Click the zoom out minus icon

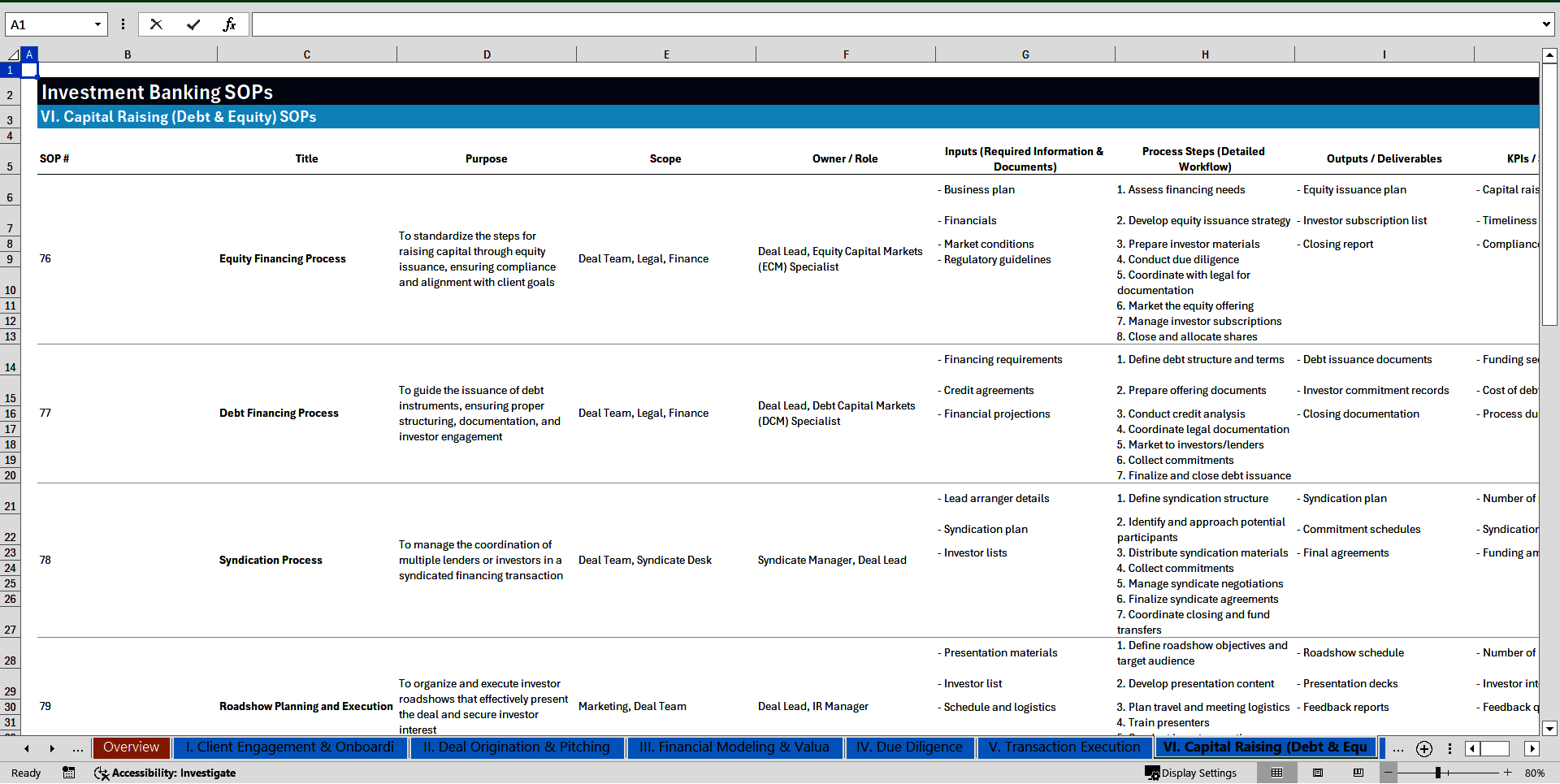click(1389, 773)
